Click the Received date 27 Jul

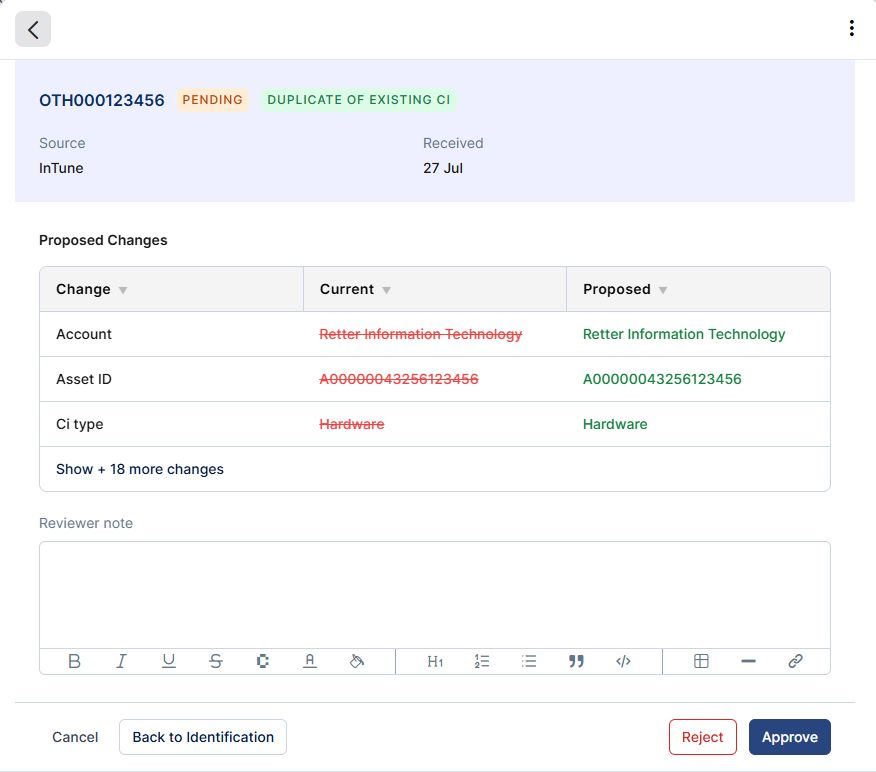click(x=442, y=168)
